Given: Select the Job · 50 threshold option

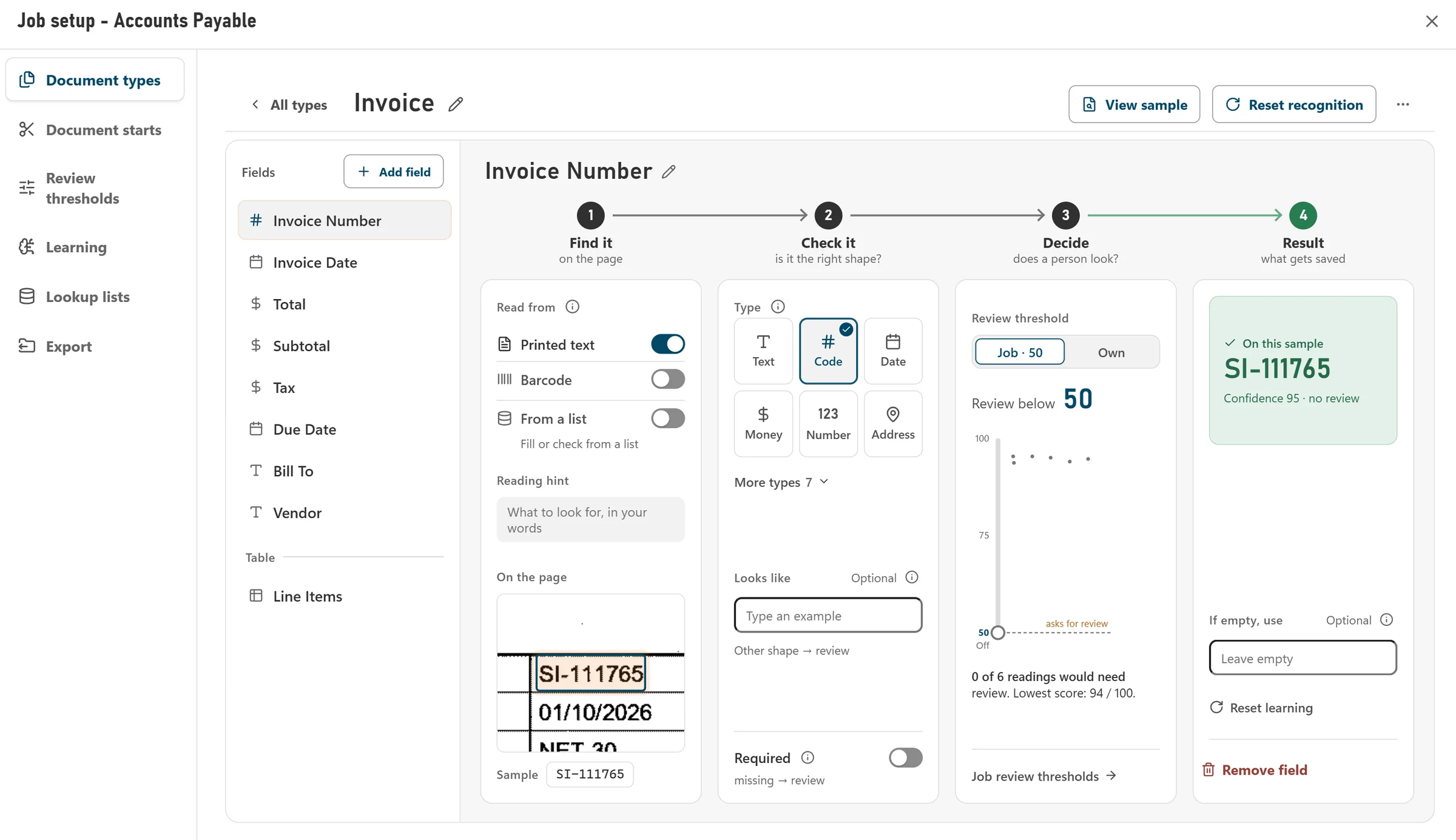Looking at the screenshot, I should pos(1020,352).
